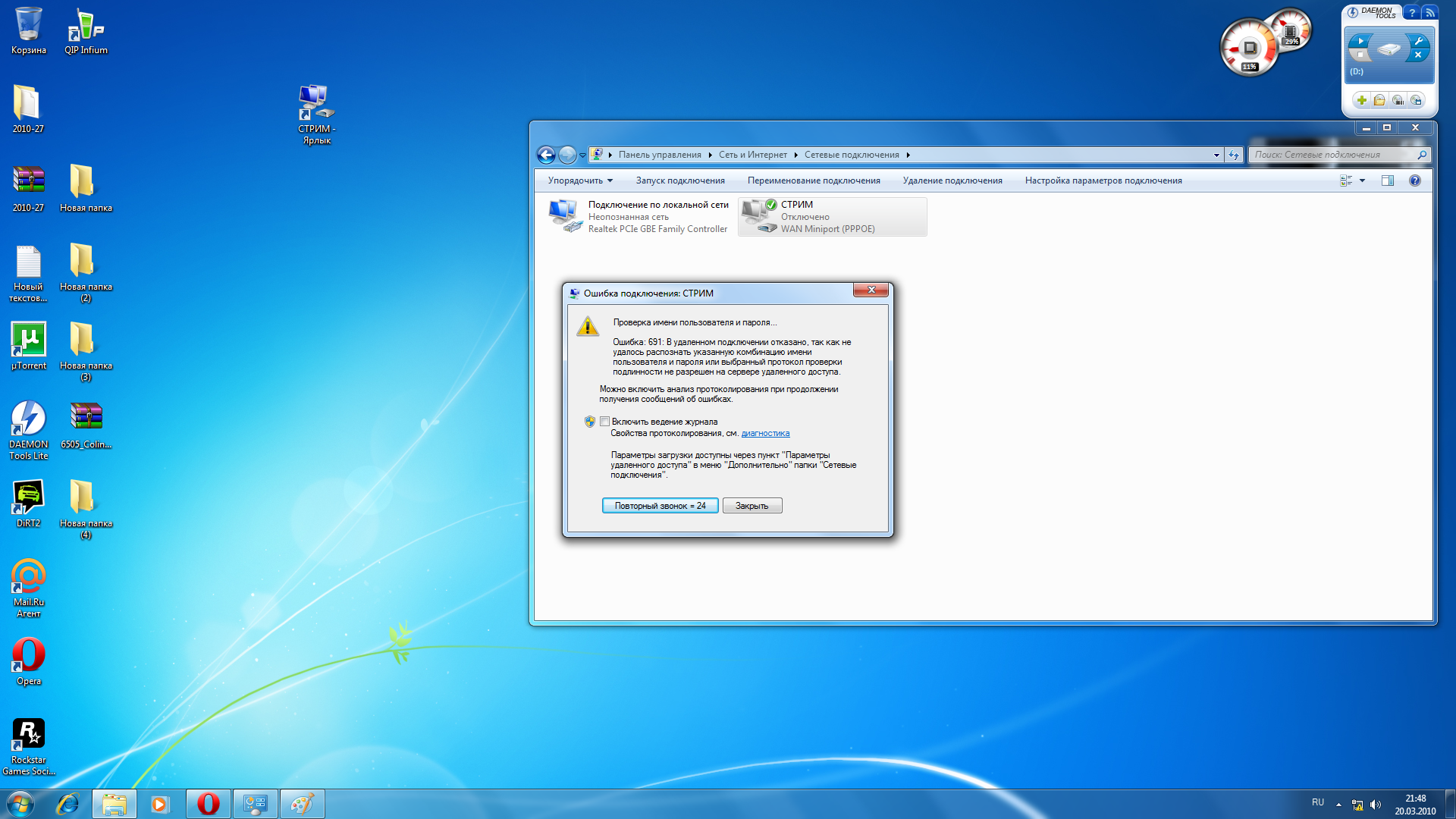Refresh the Network Connections folder view

tap(1234, 155)
